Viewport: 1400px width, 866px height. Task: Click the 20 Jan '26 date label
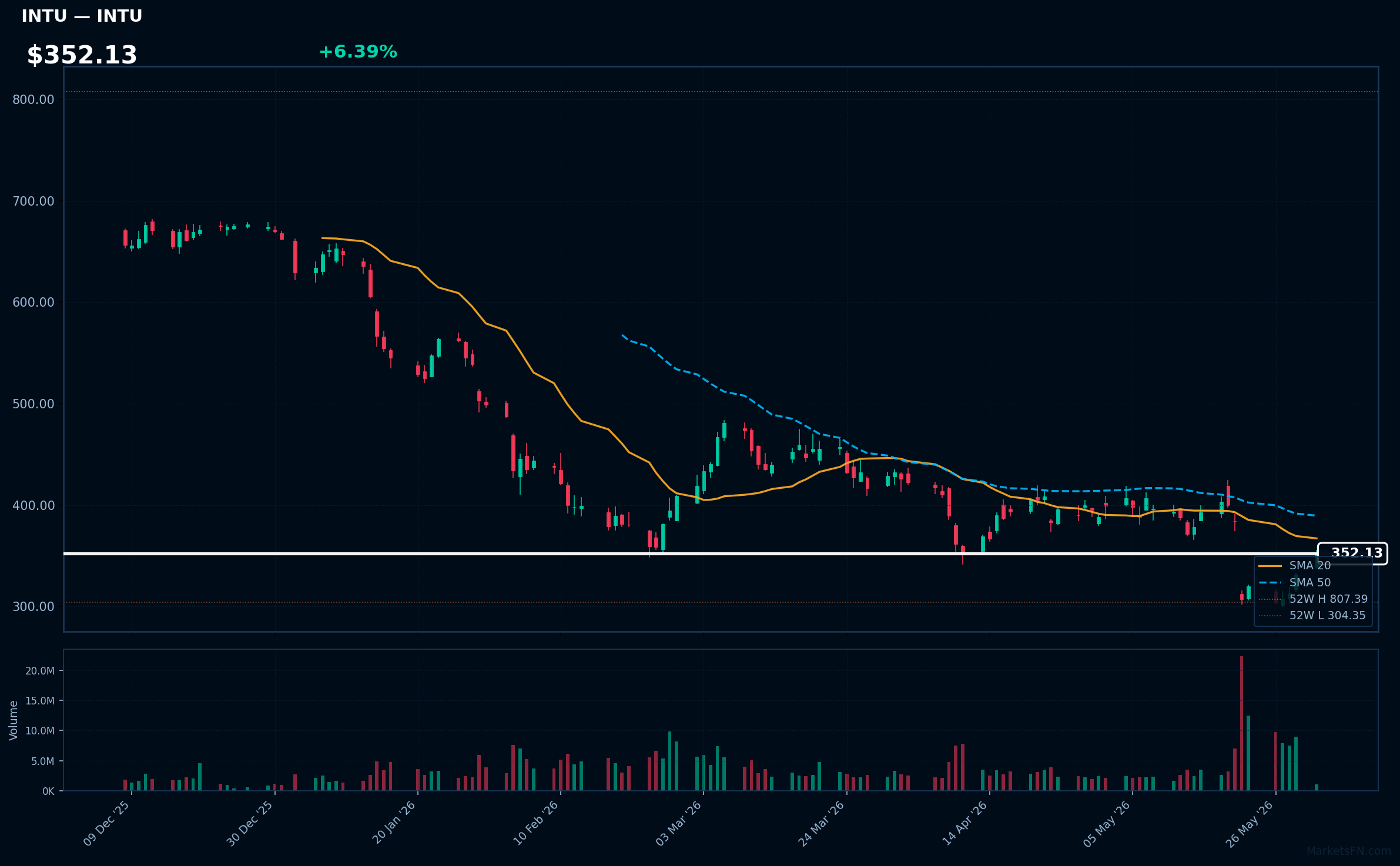(x=393, y=823)
